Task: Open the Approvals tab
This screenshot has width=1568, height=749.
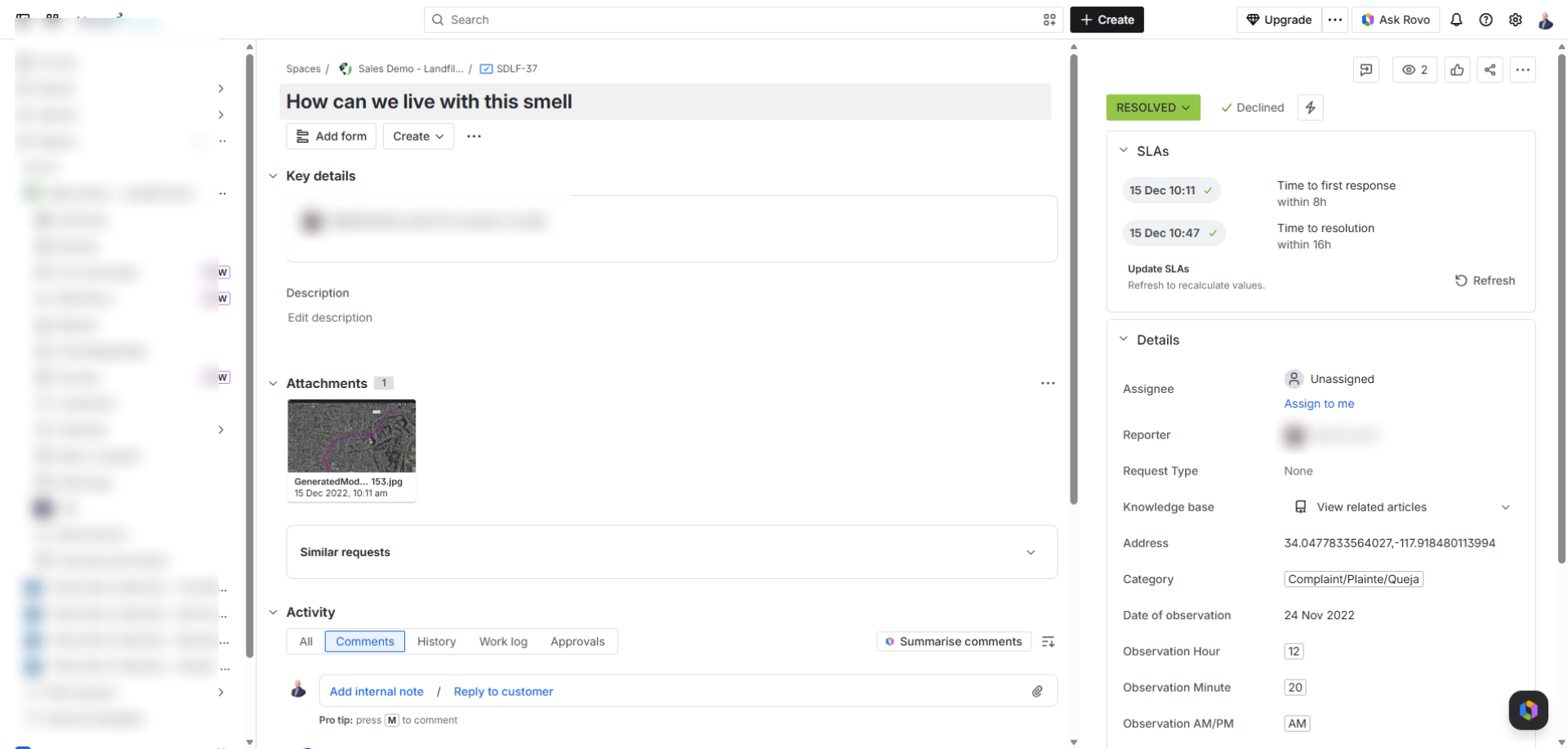Action: (577, 642)
